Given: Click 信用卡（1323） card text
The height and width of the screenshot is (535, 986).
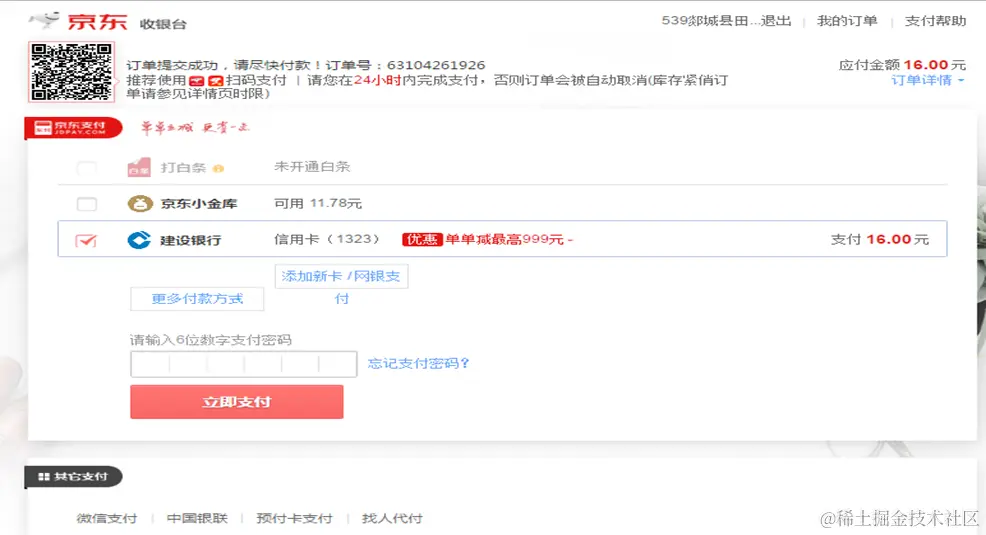Looking at the screenshot, I should click(x=328, y=239).
